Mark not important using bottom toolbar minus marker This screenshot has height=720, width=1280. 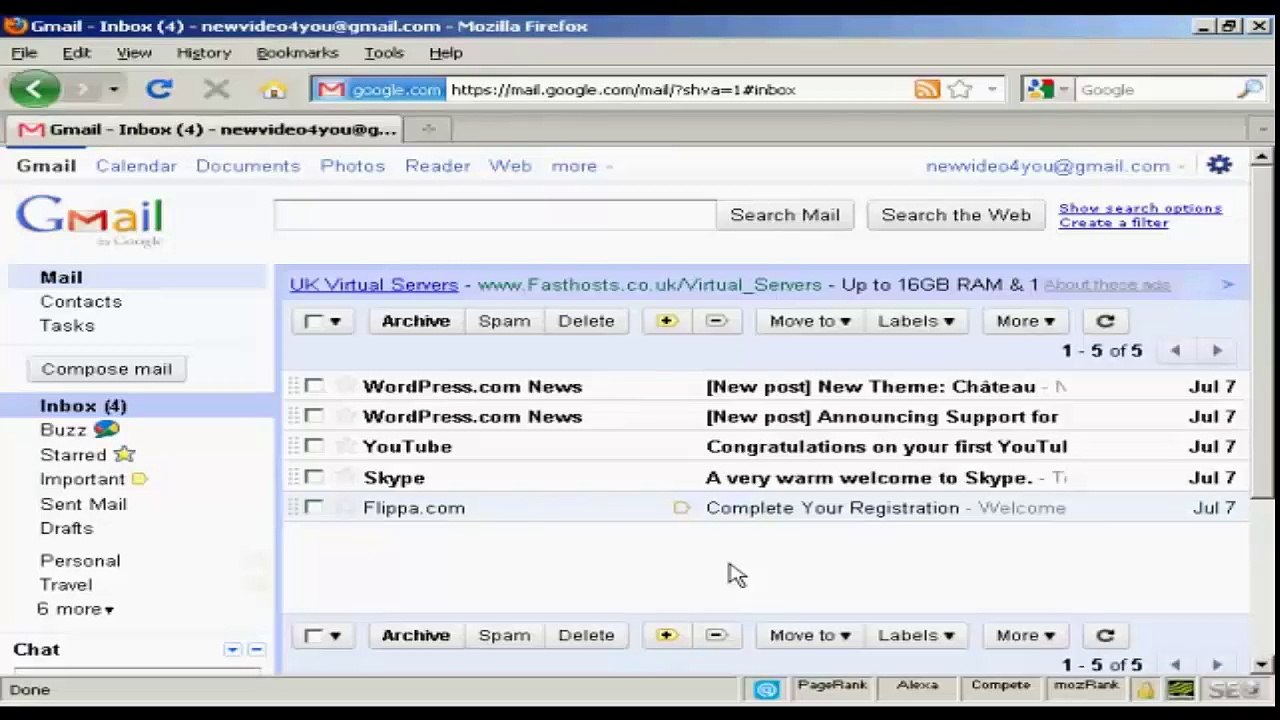pyautogui.click(x=717, y=635)
